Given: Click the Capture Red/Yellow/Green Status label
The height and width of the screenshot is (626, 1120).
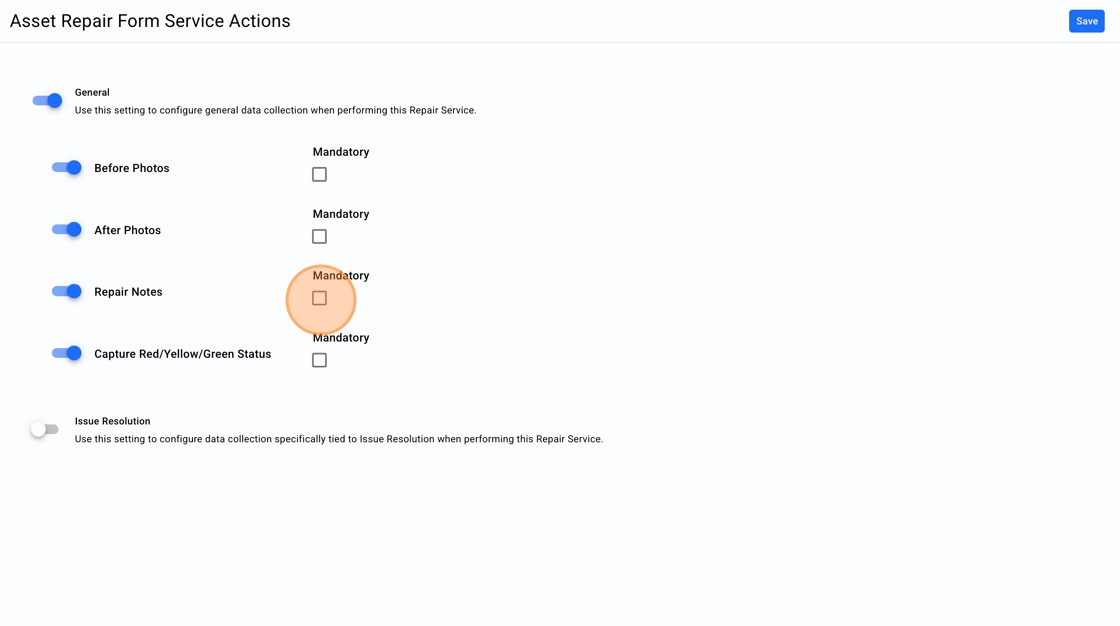Looking at the screenshot, I should (182, 354).
